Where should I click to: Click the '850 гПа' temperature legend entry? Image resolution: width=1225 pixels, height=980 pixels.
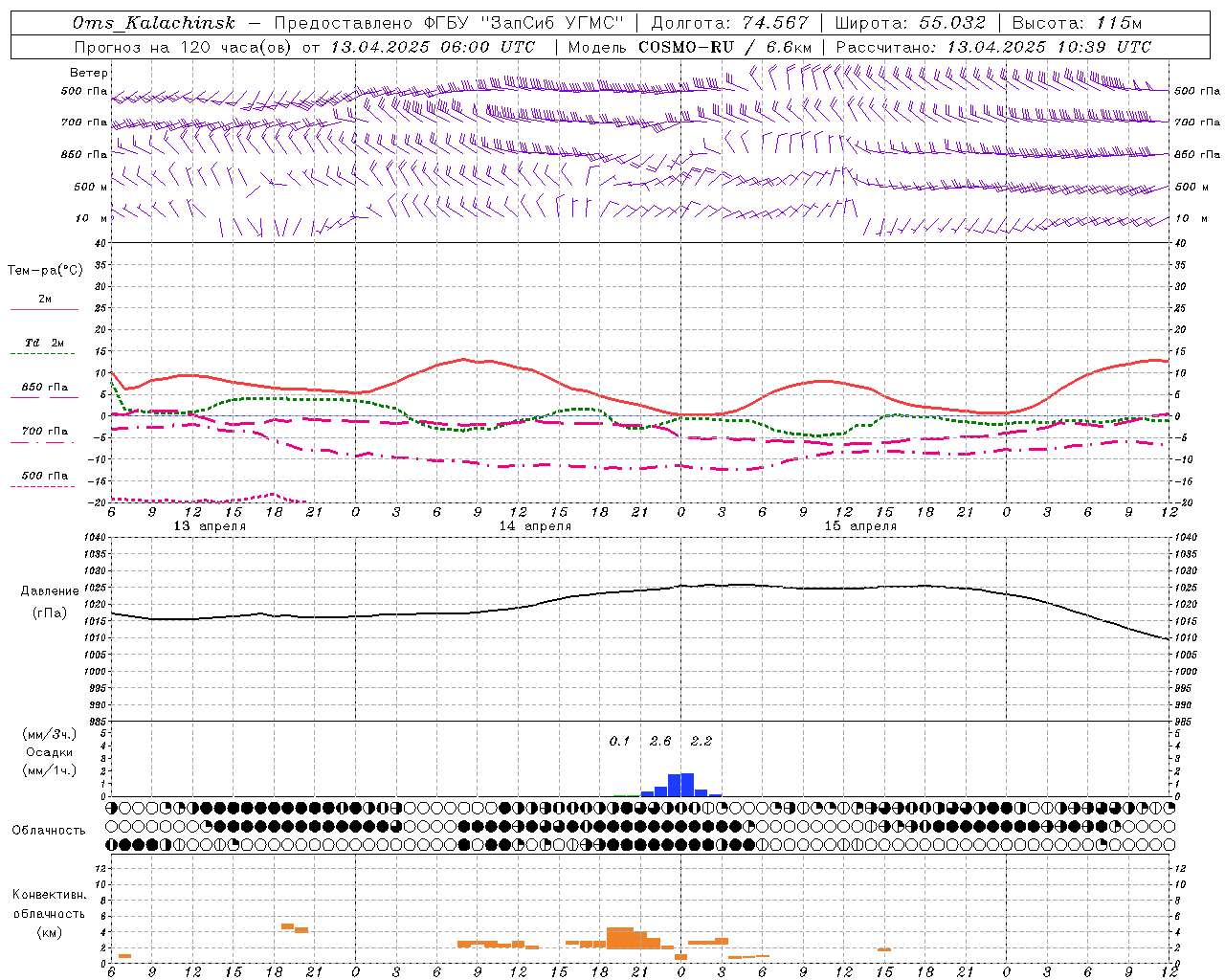point(44,388)
